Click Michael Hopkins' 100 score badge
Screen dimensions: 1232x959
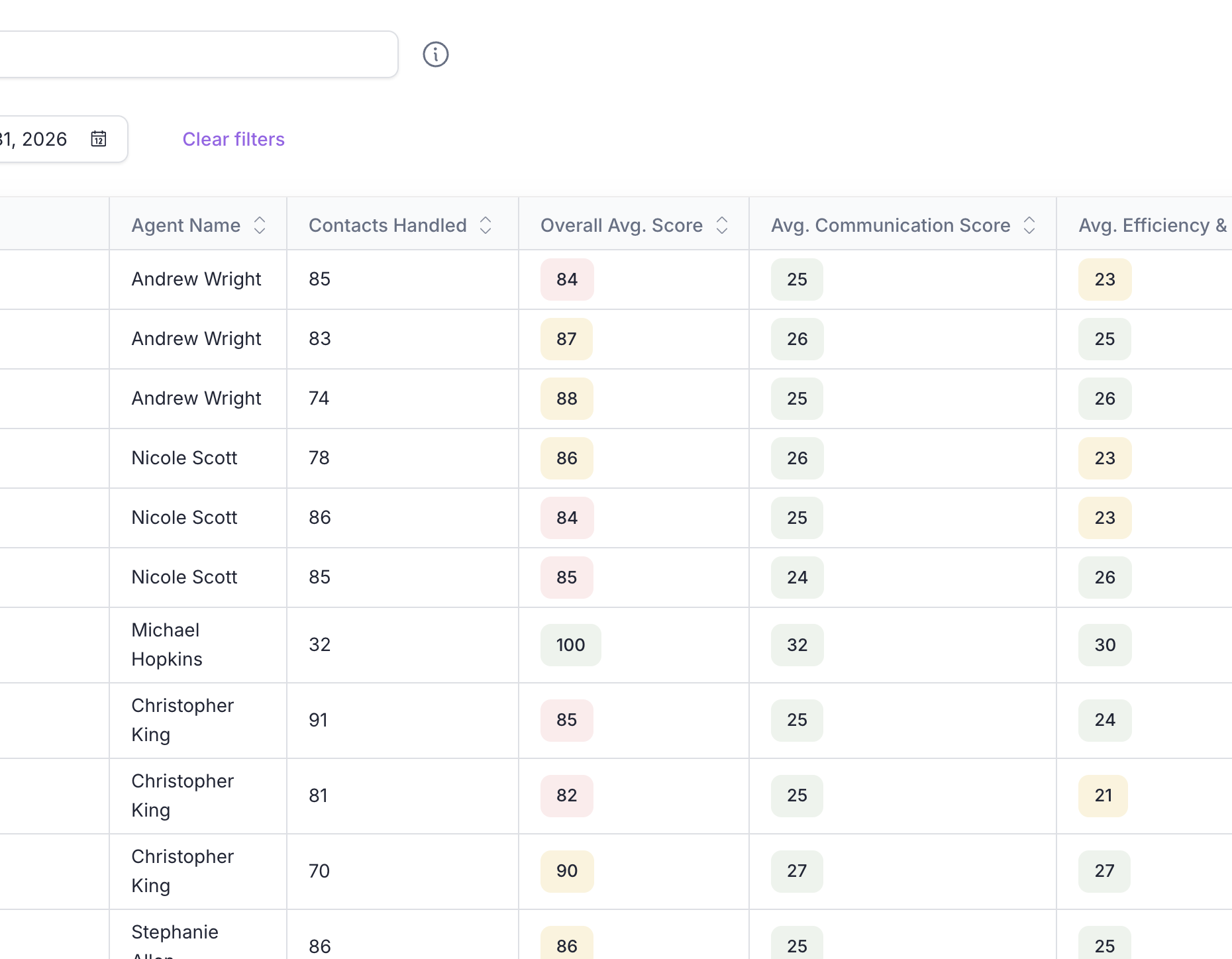point(570,644)
